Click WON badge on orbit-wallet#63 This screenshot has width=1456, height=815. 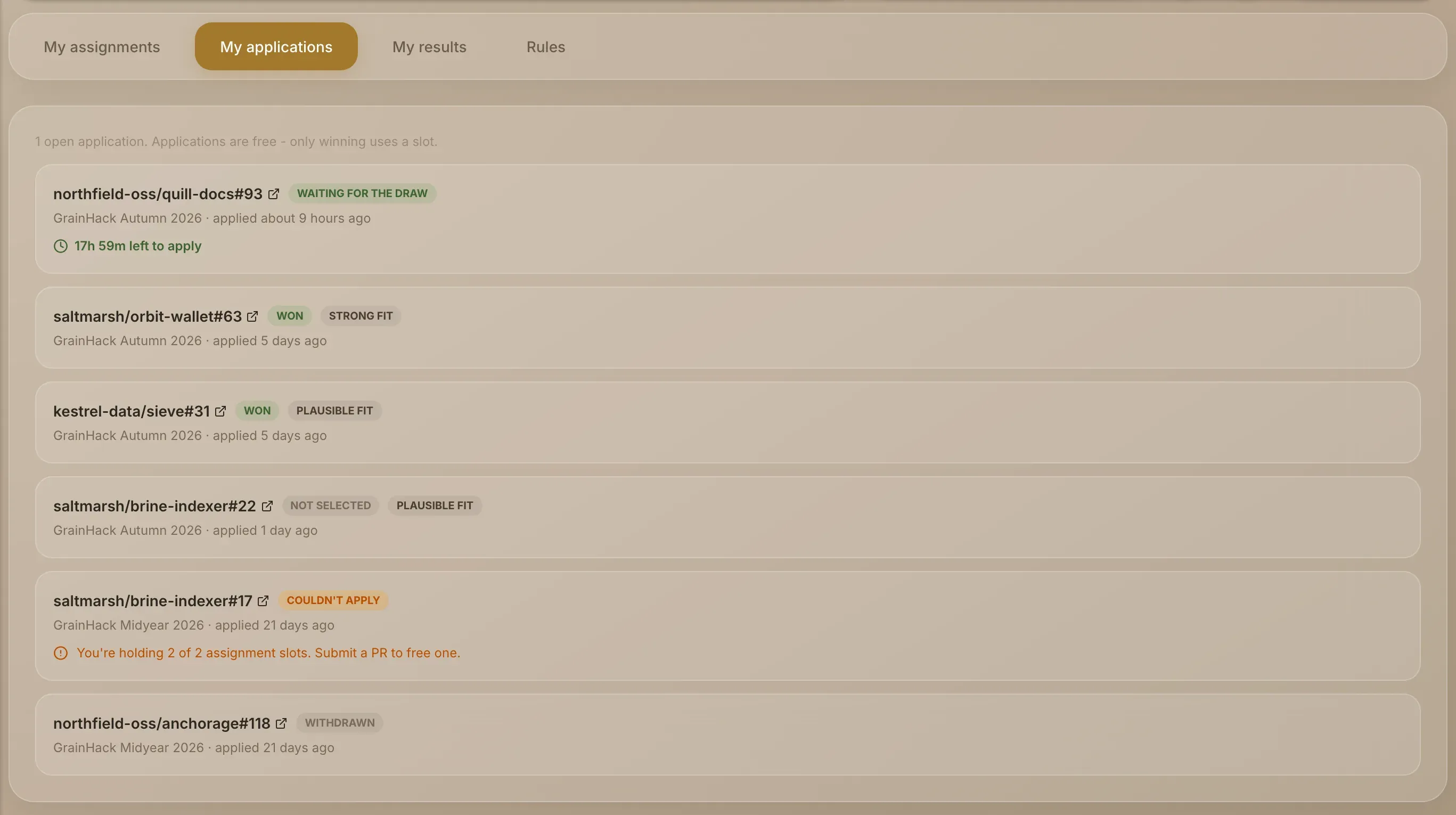click(x=289, y=316)
